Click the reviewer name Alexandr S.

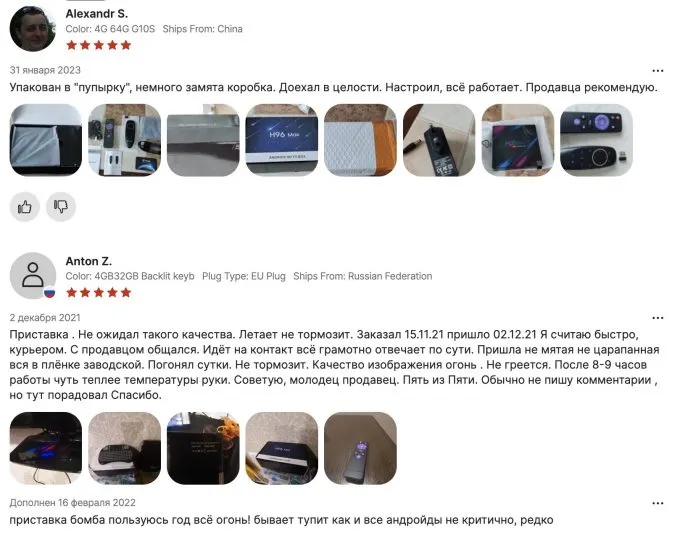(97, 14)
